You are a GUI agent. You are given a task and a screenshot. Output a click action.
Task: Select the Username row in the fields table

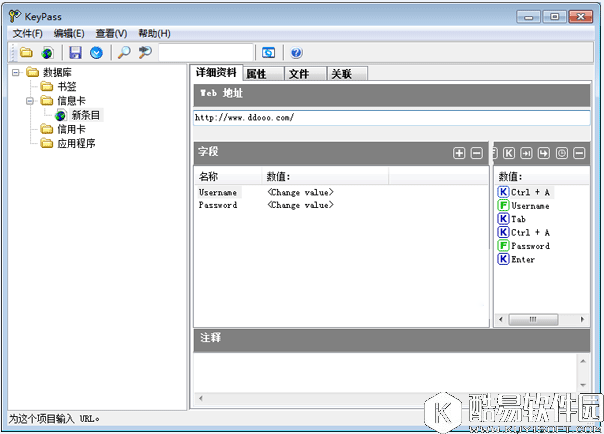tap(218, 192)
